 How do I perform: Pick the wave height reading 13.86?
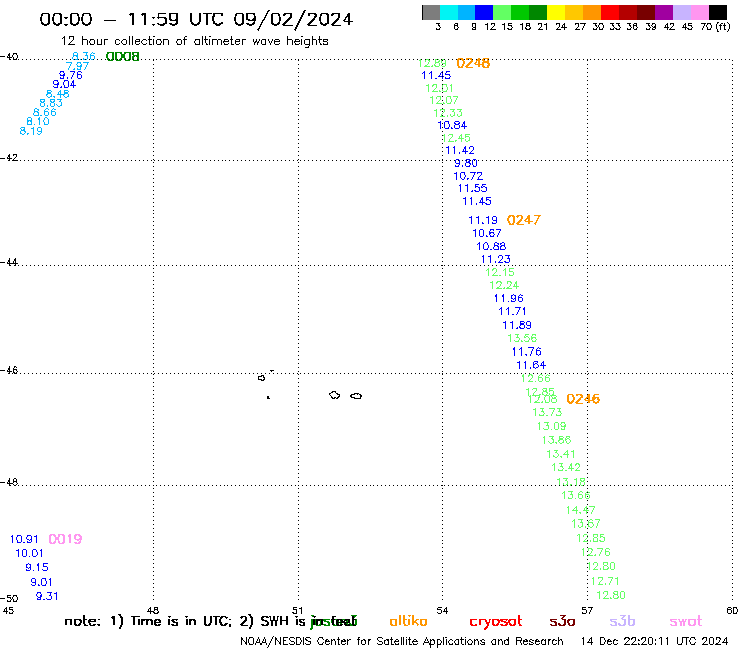coord(556,440)
